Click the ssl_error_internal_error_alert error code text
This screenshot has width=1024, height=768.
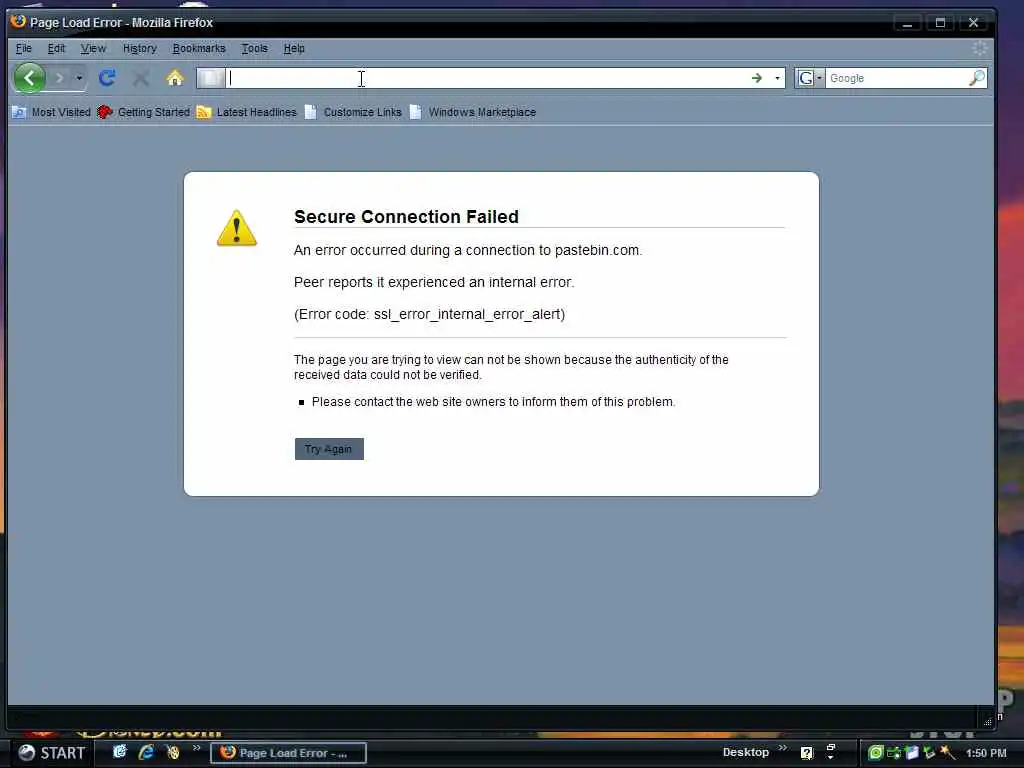[x=467, y=314]
